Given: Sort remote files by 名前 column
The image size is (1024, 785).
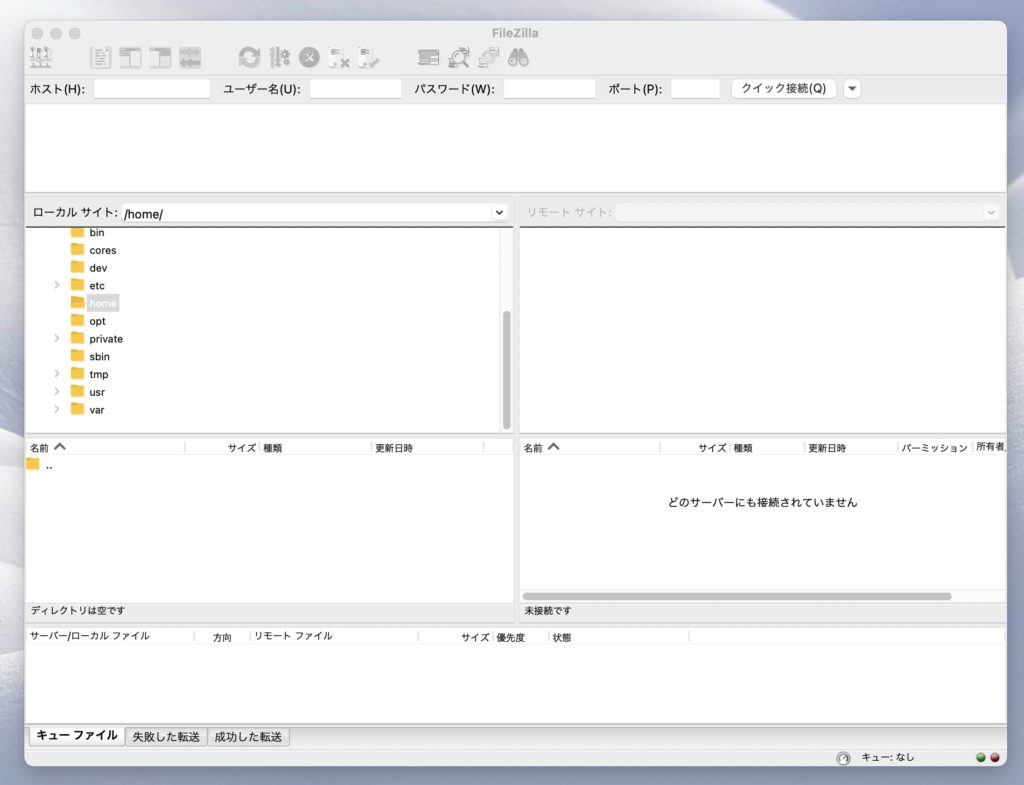Looking at the screenshot, I should (x=590, y=447).
